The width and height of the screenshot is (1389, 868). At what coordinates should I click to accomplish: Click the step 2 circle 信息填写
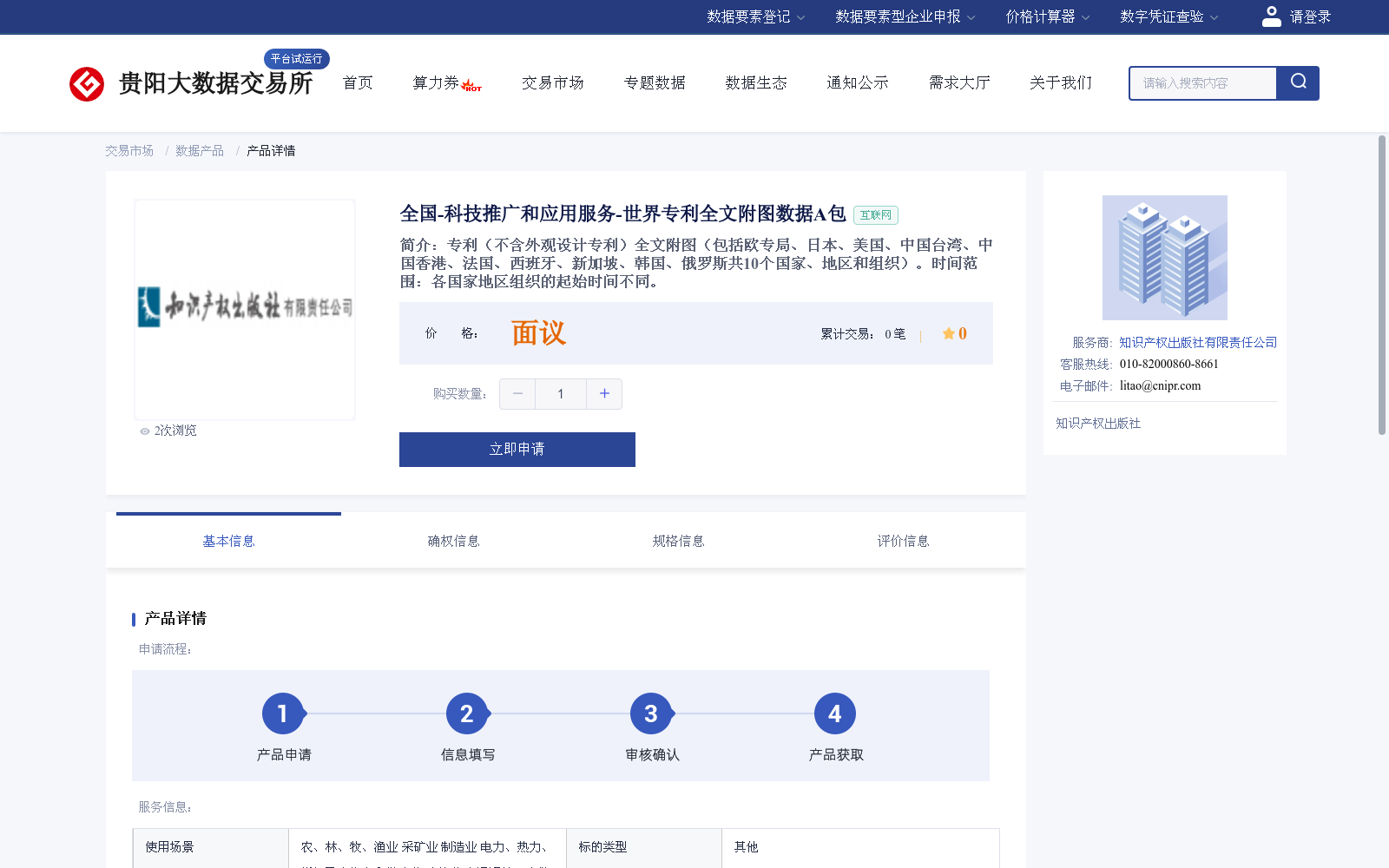tap(467, 713)
